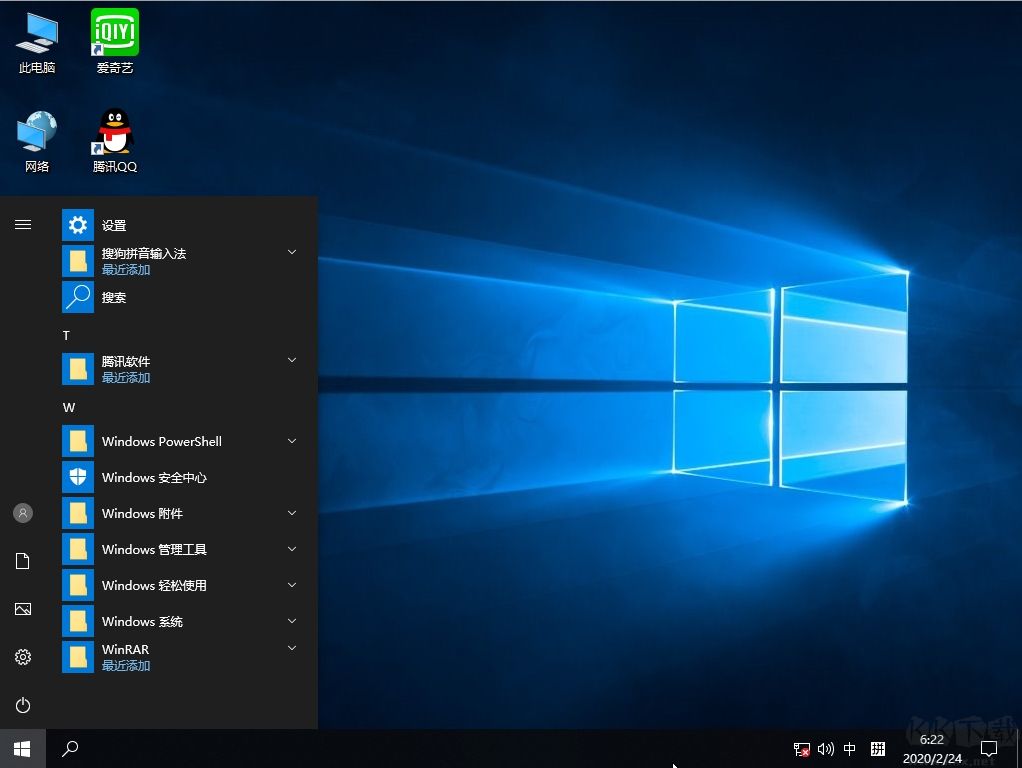Image resolution: width=1022 pixels, height=768 pixels.
Task: Select the T section header in Start menu
Action: pos(65,335)
